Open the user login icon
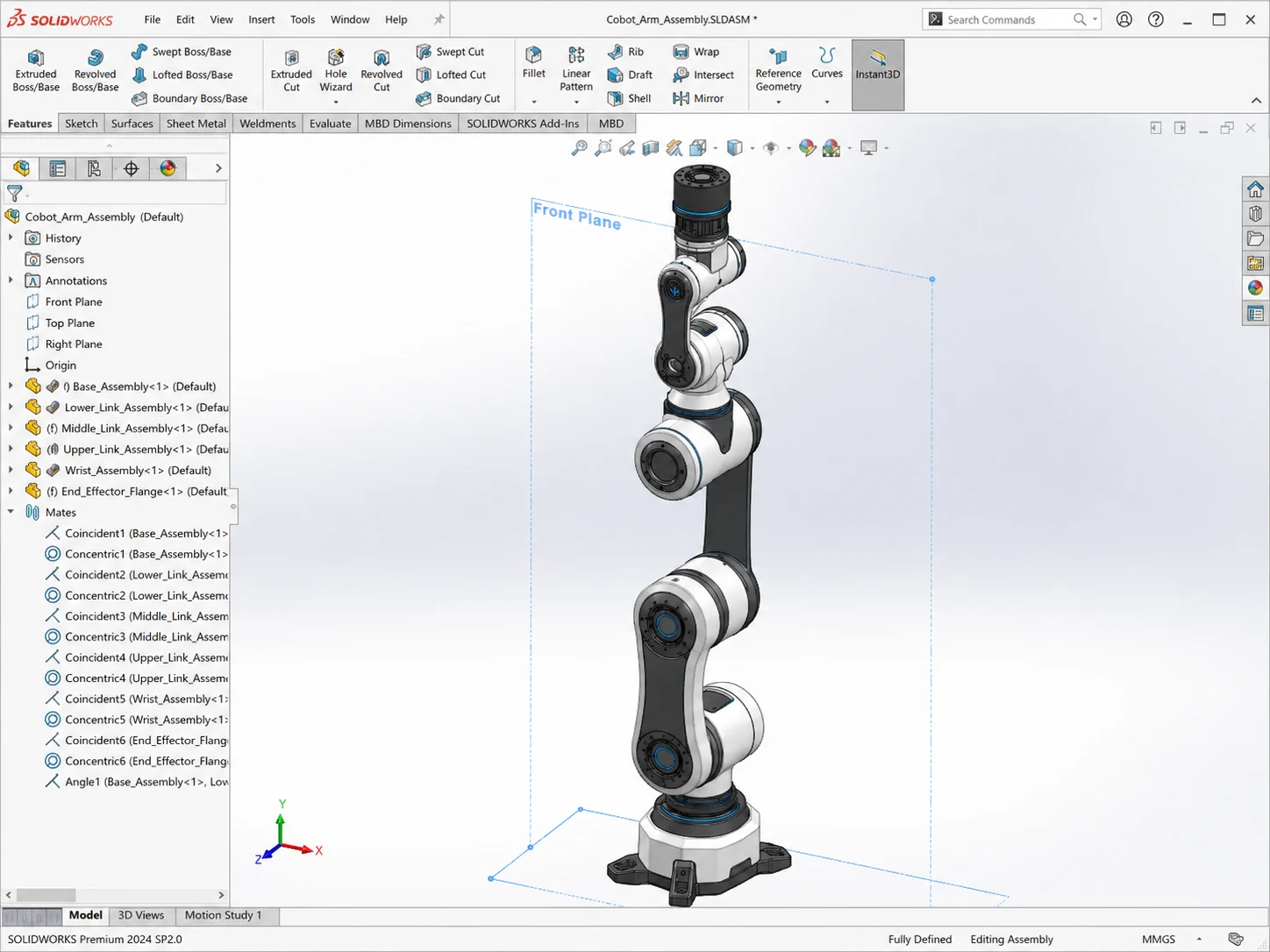Viewport: 1270px width, 952px height. coord(1124,19)
